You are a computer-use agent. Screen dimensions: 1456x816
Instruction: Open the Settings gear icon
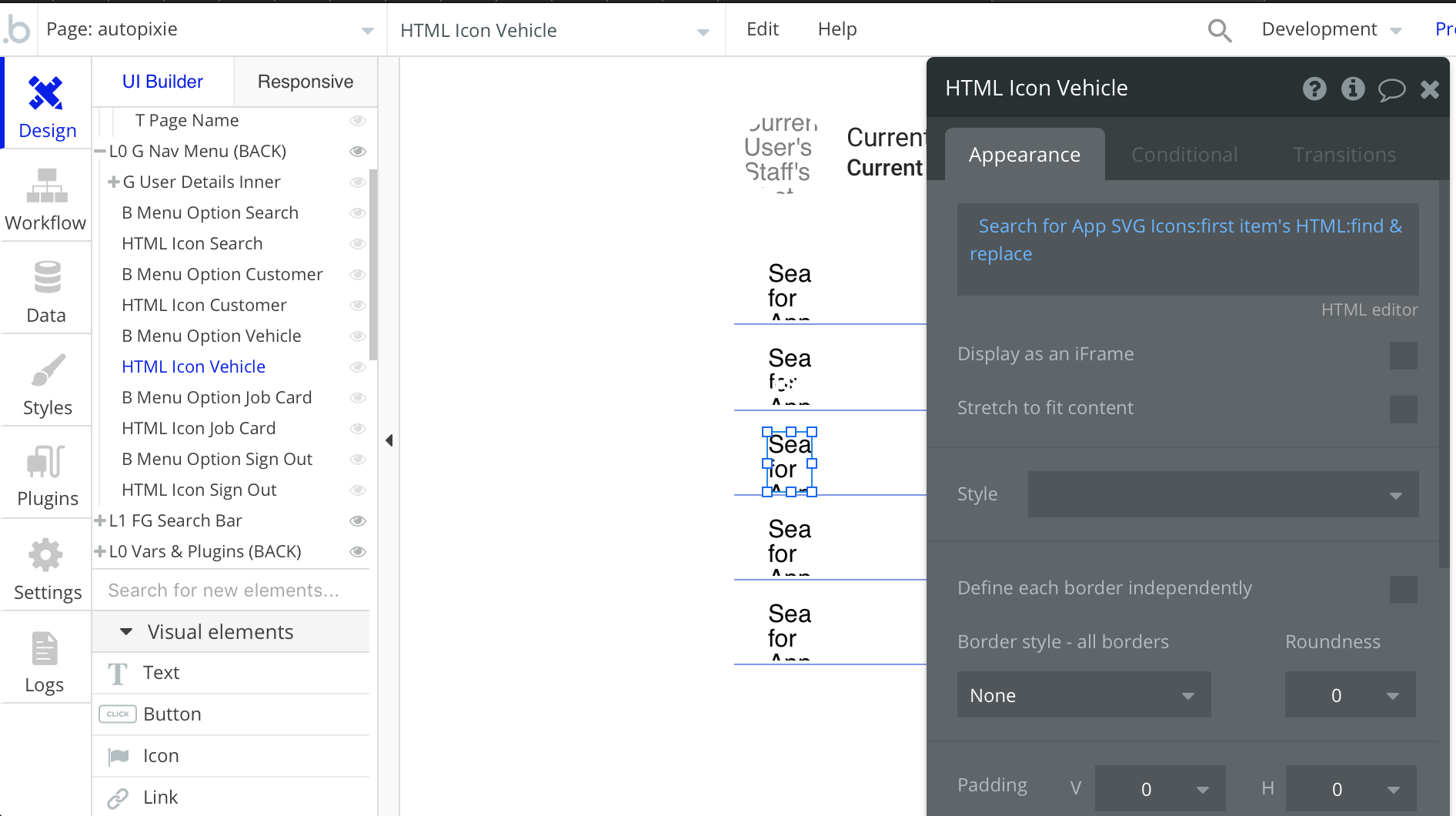(x=46, y=556)
